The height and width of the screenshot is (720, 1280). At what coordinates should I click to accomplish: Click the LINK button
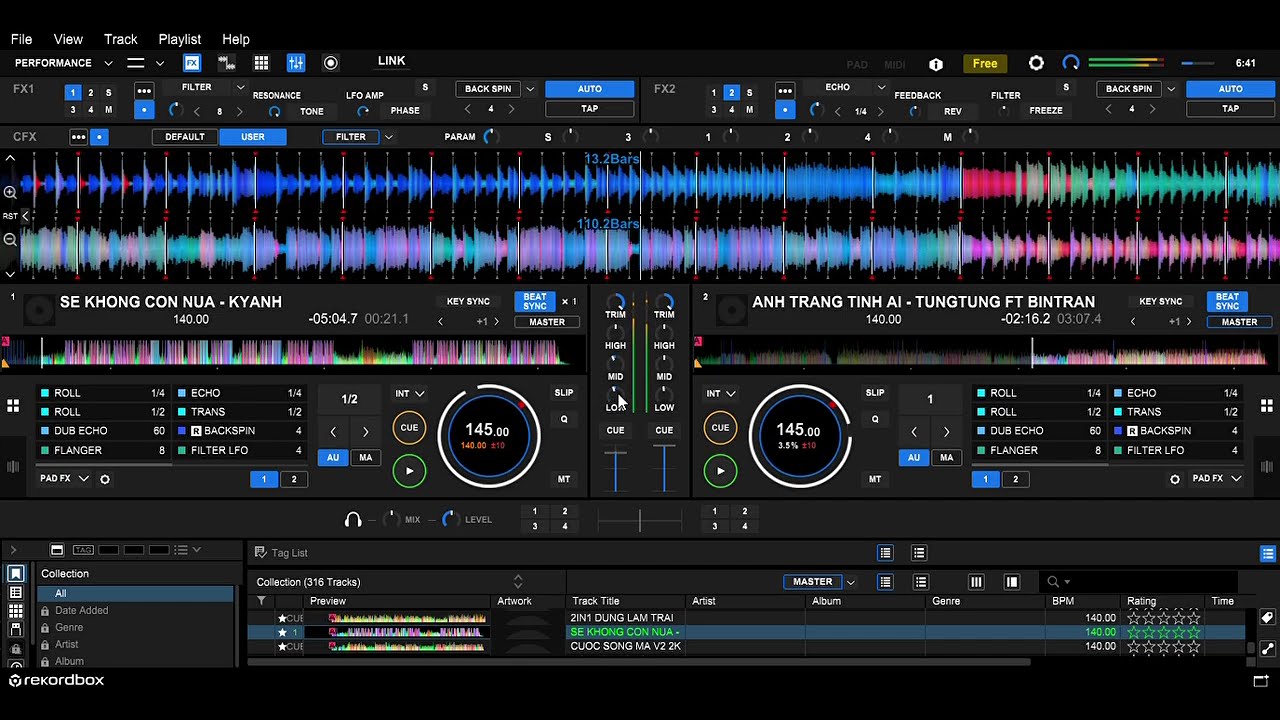(392, 61)
